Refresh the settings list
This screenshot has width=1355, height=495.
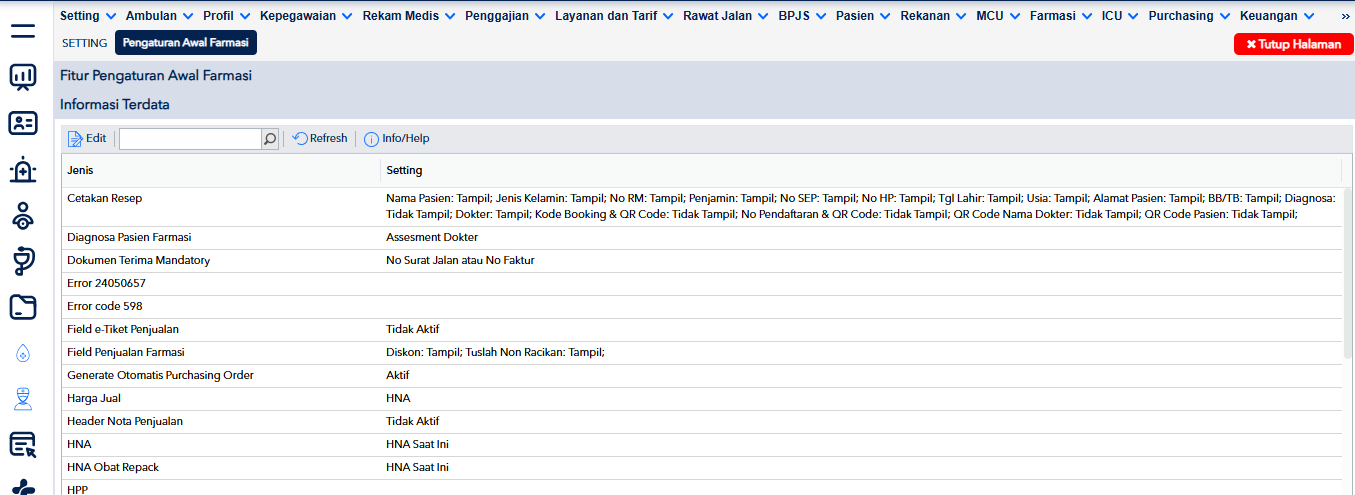point(320,139)
